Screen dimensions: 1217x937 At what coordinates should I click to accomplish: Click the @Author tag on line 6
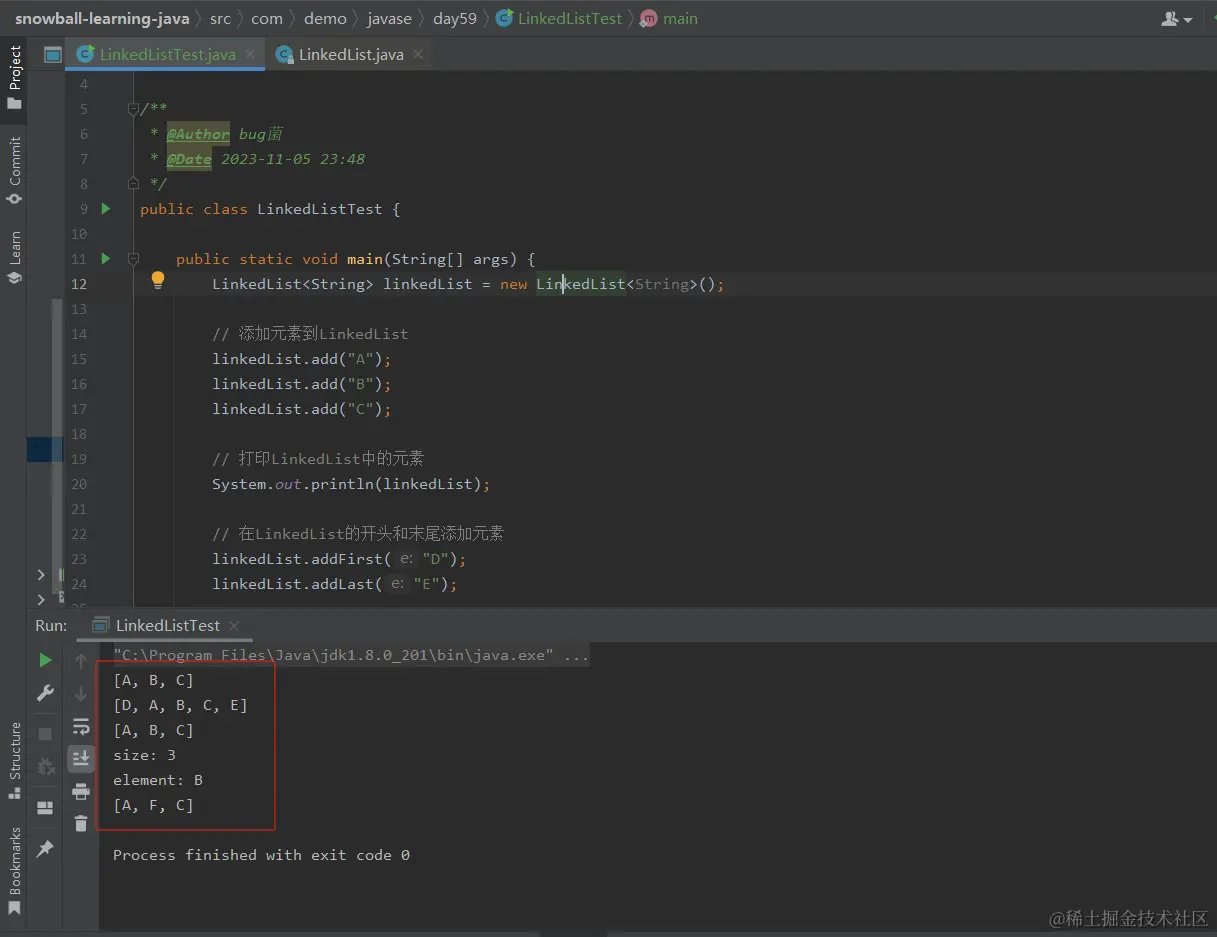tap(198, 134)
